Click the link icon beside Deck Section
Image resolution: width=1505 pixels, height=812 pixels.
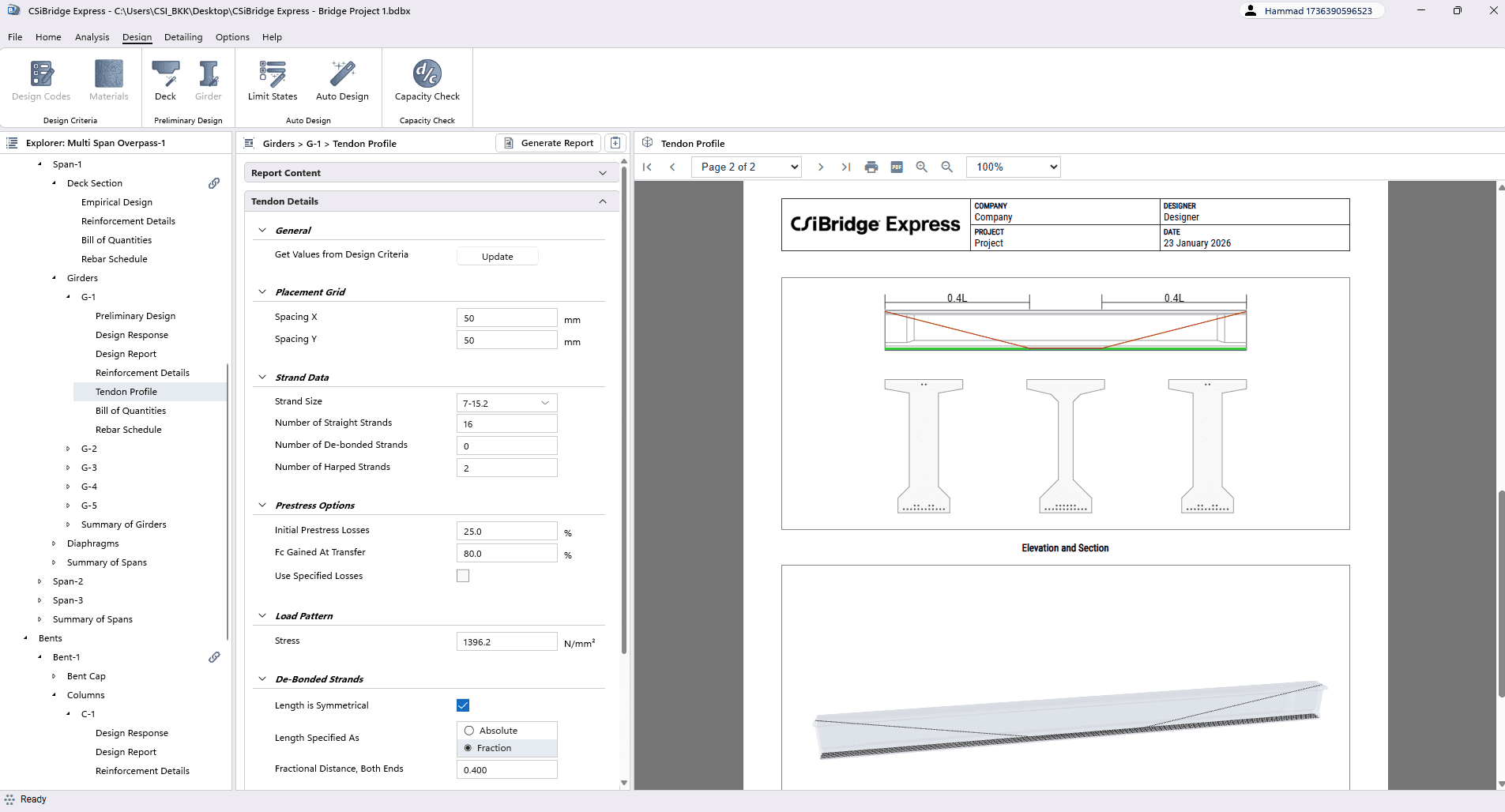coord(214,183)
